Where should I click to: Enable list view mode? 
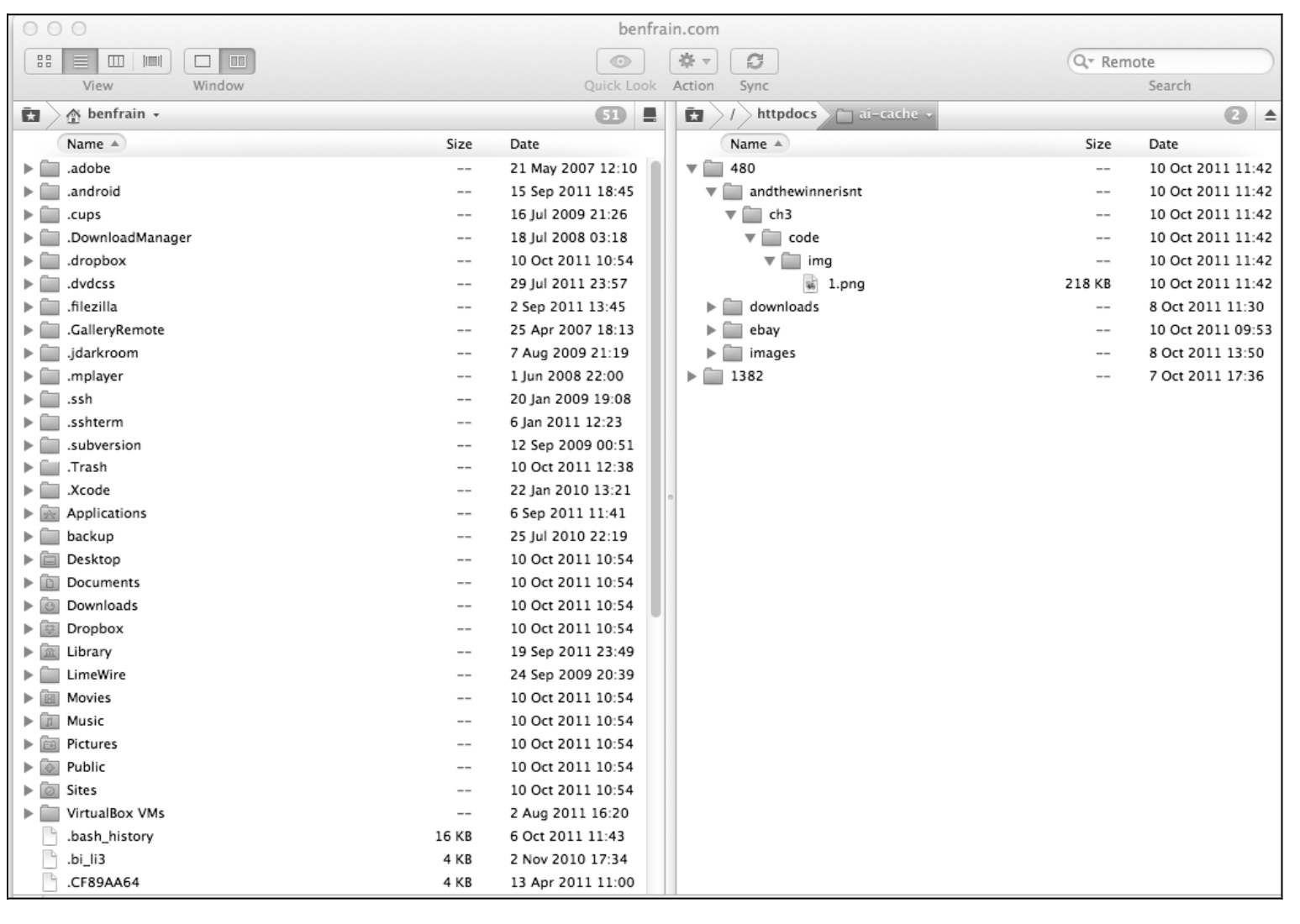pyautogui.click(x=81, y=61)
